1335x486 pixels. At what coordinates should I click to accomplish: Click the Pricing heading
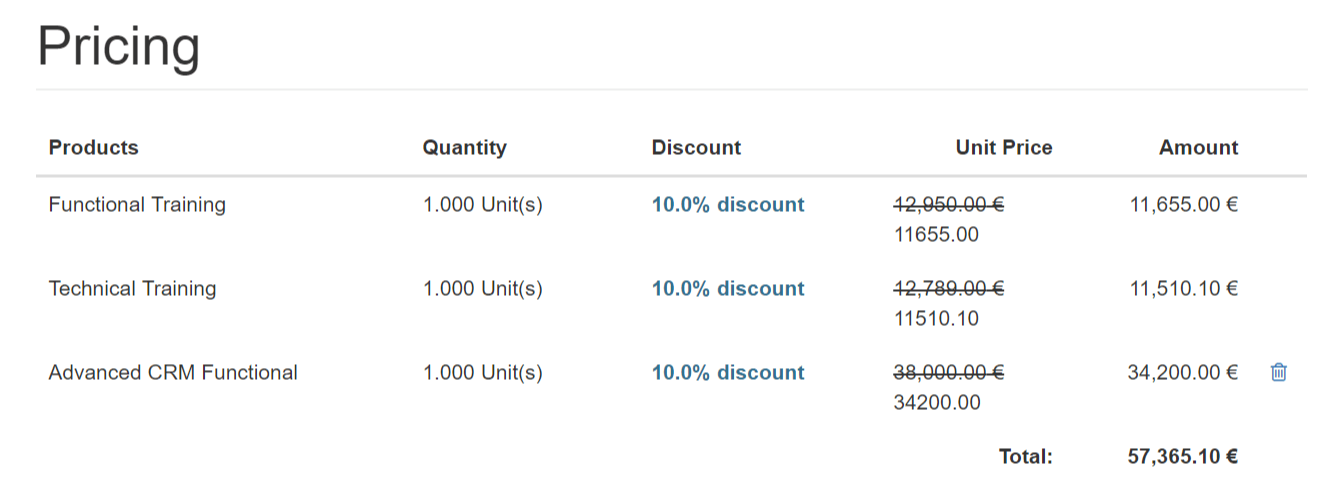[118, 46]
